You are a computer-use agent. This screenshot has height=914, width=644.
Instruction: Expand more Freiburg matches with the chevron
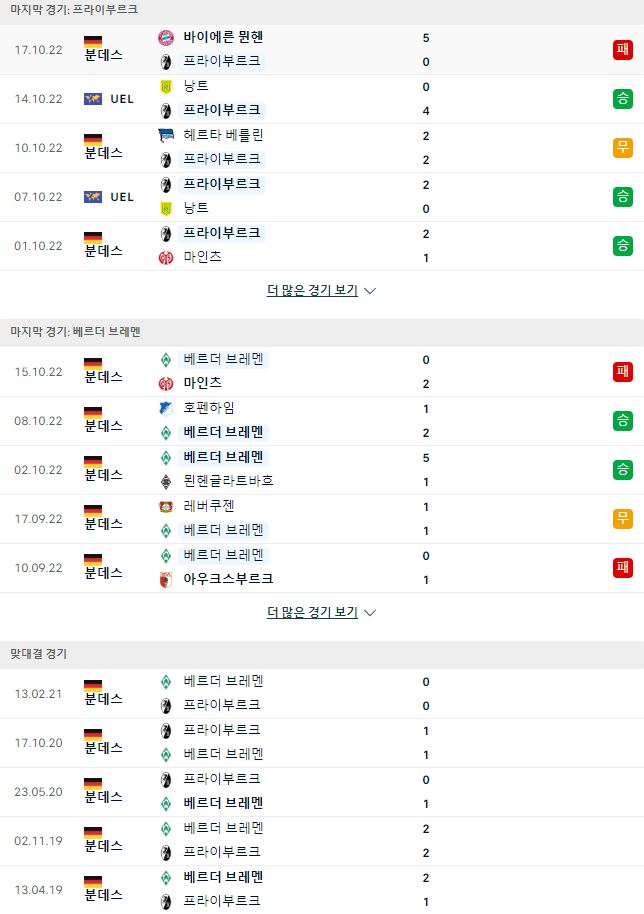point(369,291)
